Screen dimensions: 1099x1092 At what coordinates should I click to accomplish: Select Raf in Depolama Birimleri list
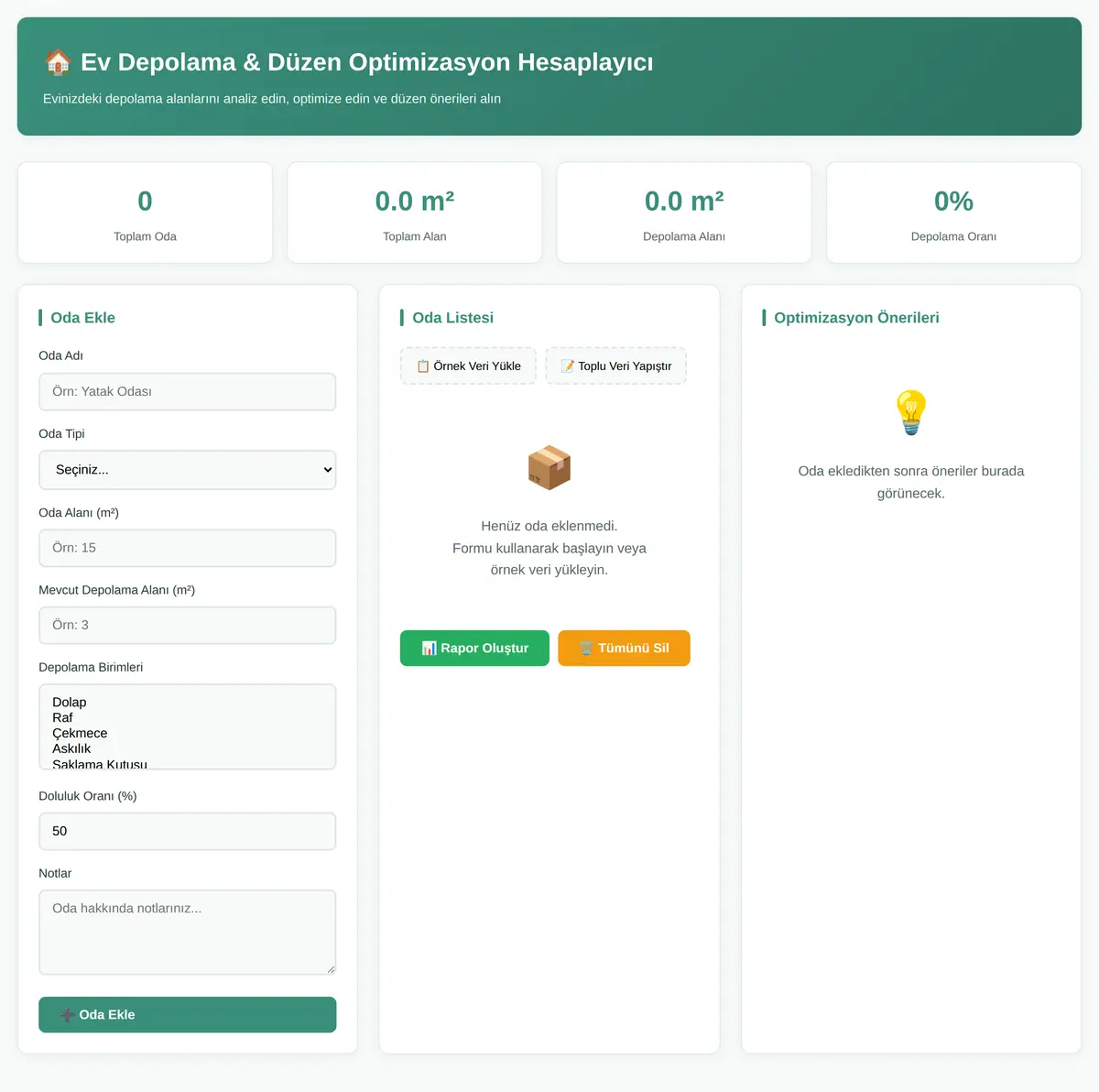click(188, 718)
